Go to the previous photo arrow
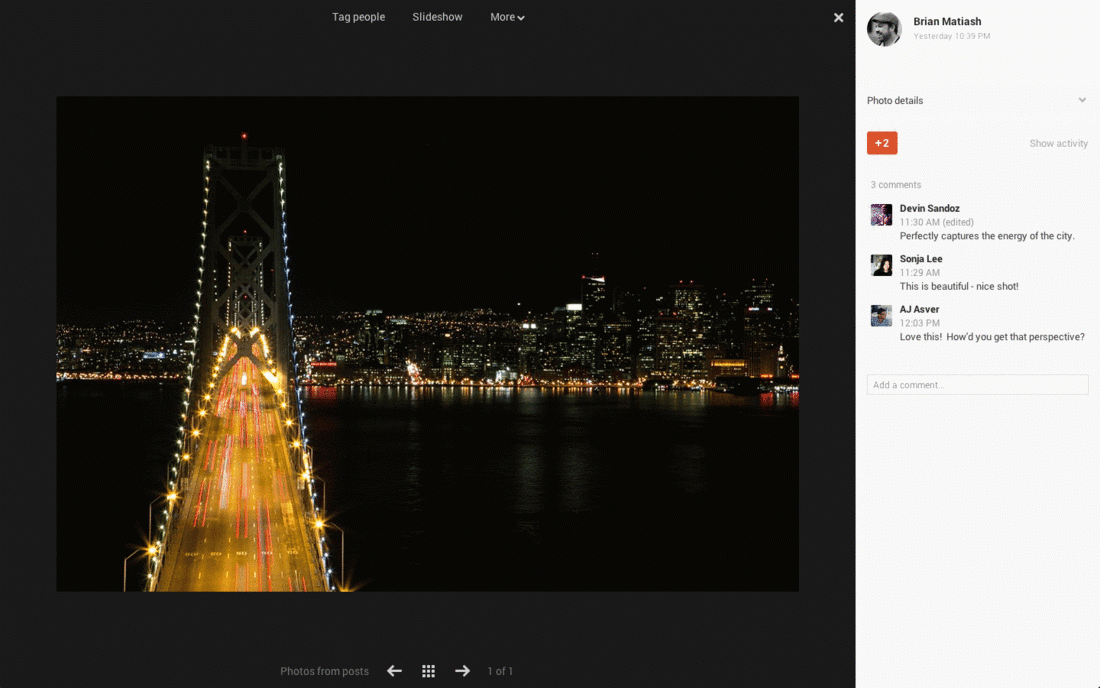This screenshot has width=1100, height=688. pyautogui.click(x=394, y=671)
